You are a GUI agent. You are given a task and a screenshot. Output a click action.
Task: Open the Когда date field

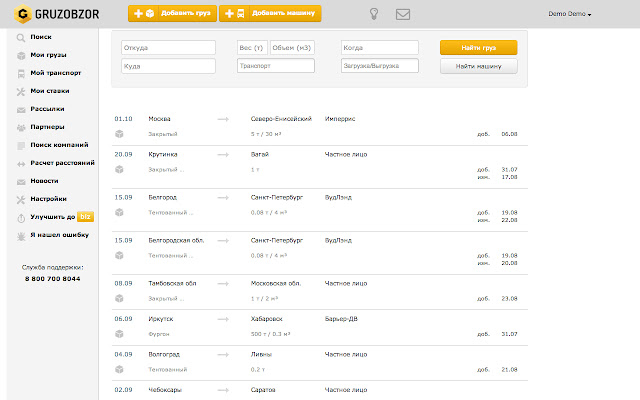[x=380, y=47]
